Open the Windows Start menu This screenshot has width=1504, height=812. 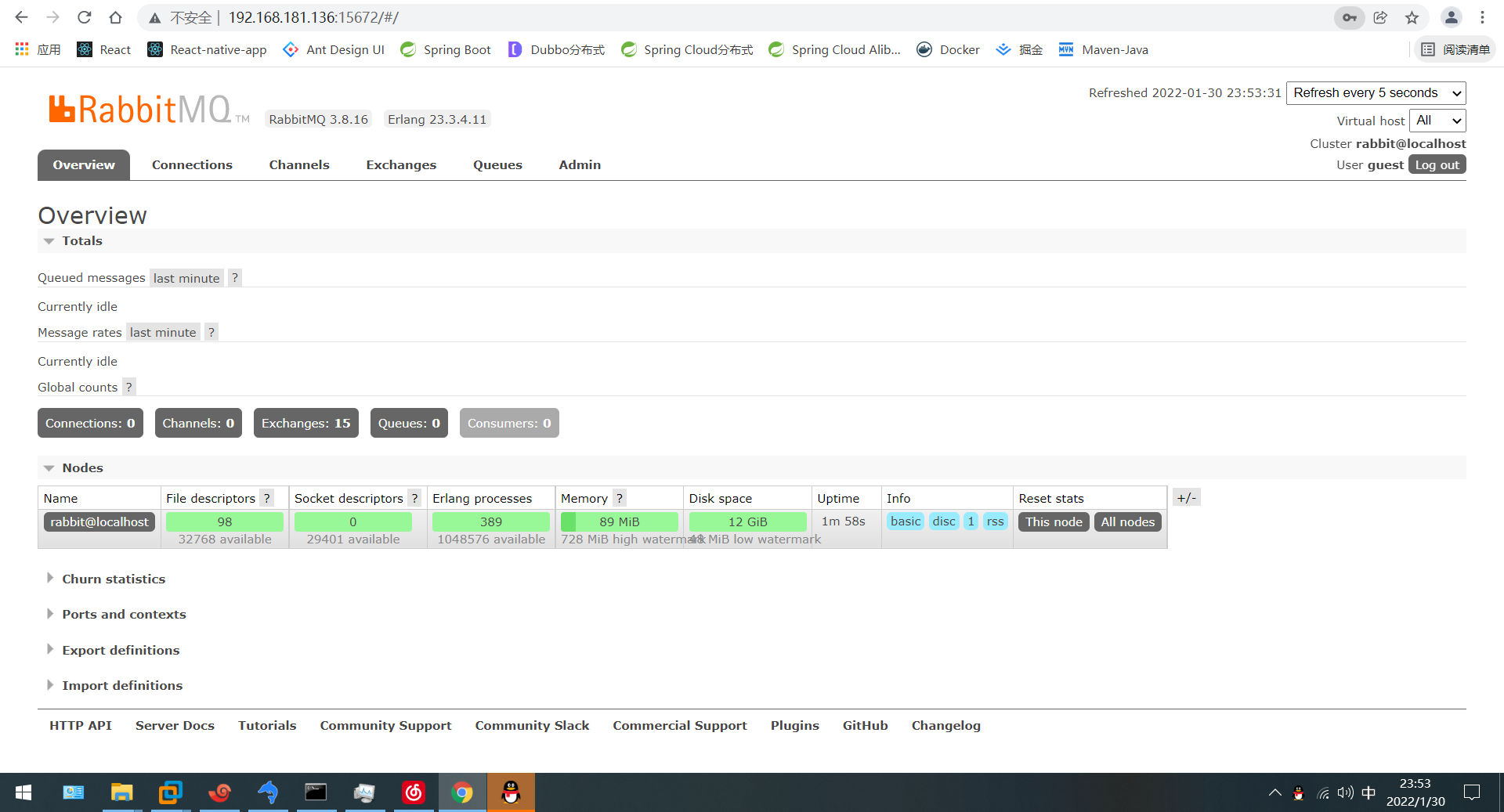pos(23,792)
